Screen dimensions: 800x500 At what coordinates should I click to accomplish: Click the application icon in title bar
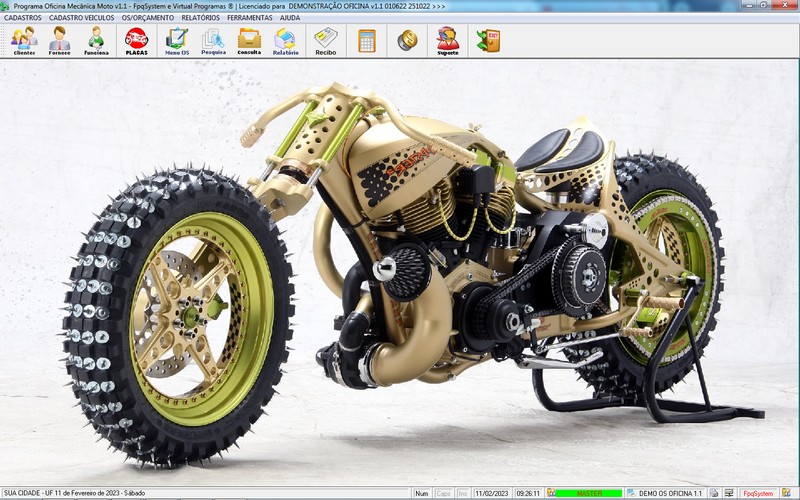coord(5,6)
